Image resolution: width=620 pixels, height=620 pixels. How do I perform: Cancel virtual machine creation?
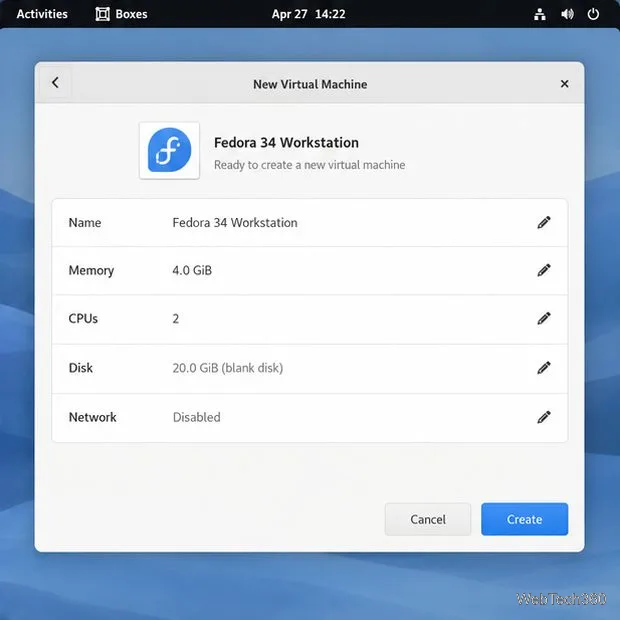pyautogui.click(x=428, y=519)
